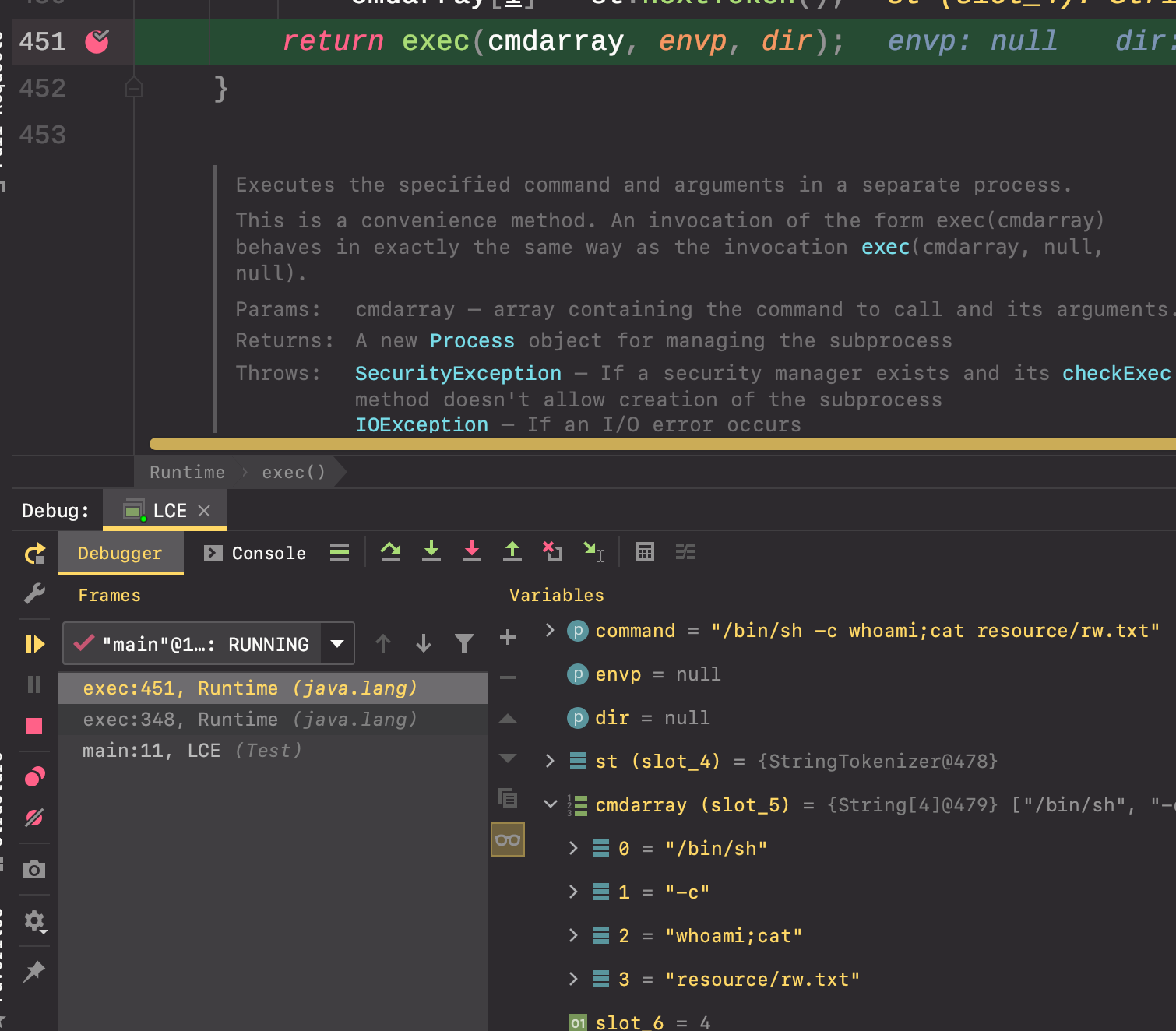The width and height of the screenshot is (1176, 1031).
Task: Open the debug gear settings icon
Action: (34, 922)
